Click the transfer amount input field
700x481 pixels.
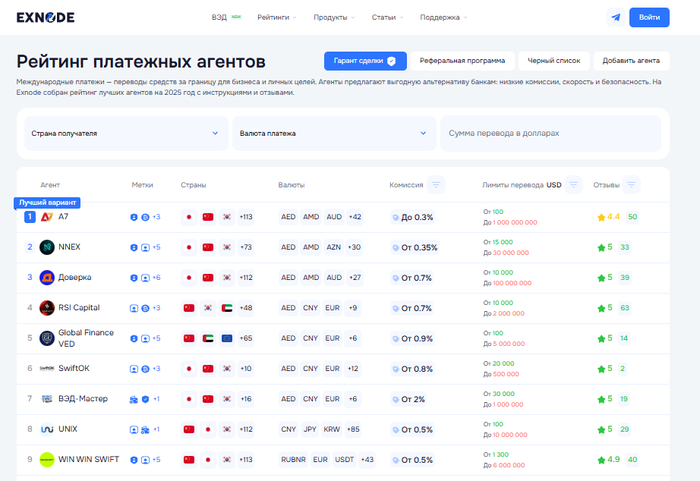(550, 133)
